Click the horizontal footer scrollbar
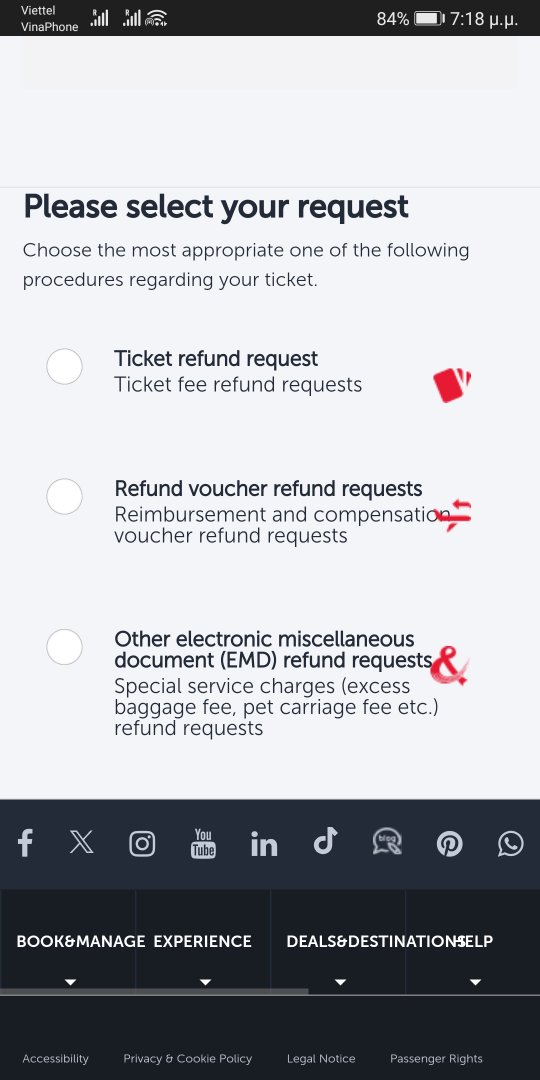 coord(154,992)
